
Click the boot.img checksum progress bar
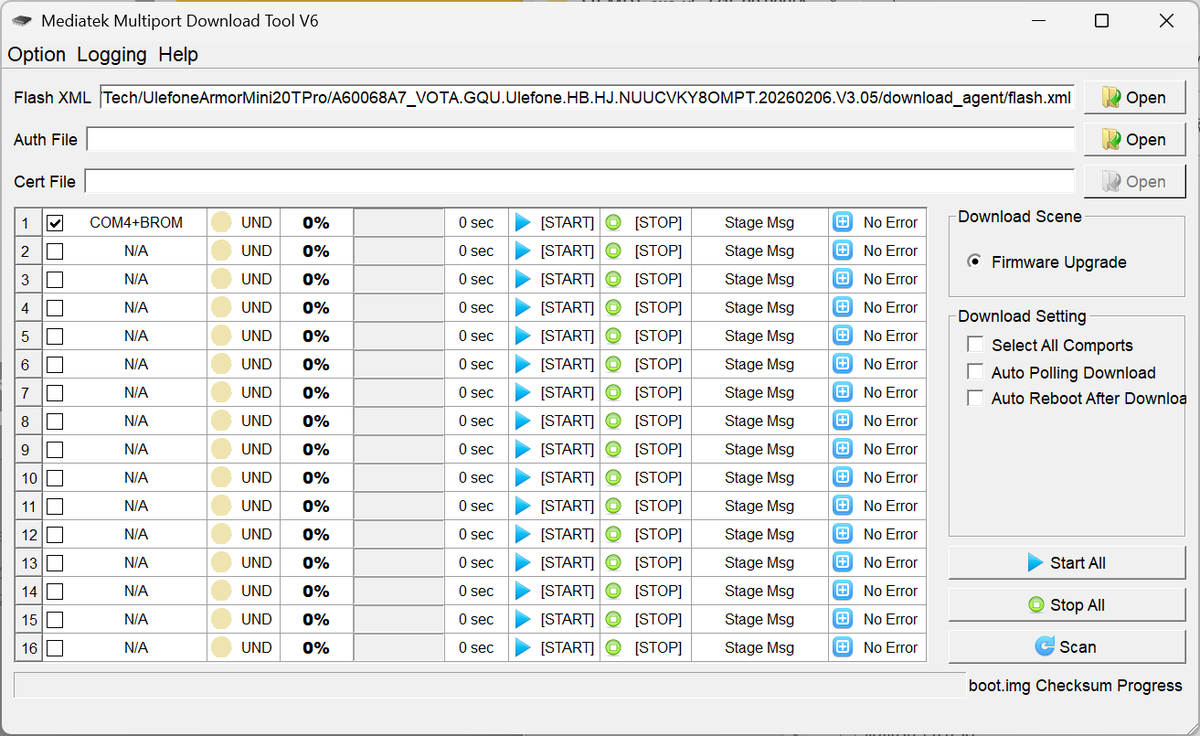[490, 685]
